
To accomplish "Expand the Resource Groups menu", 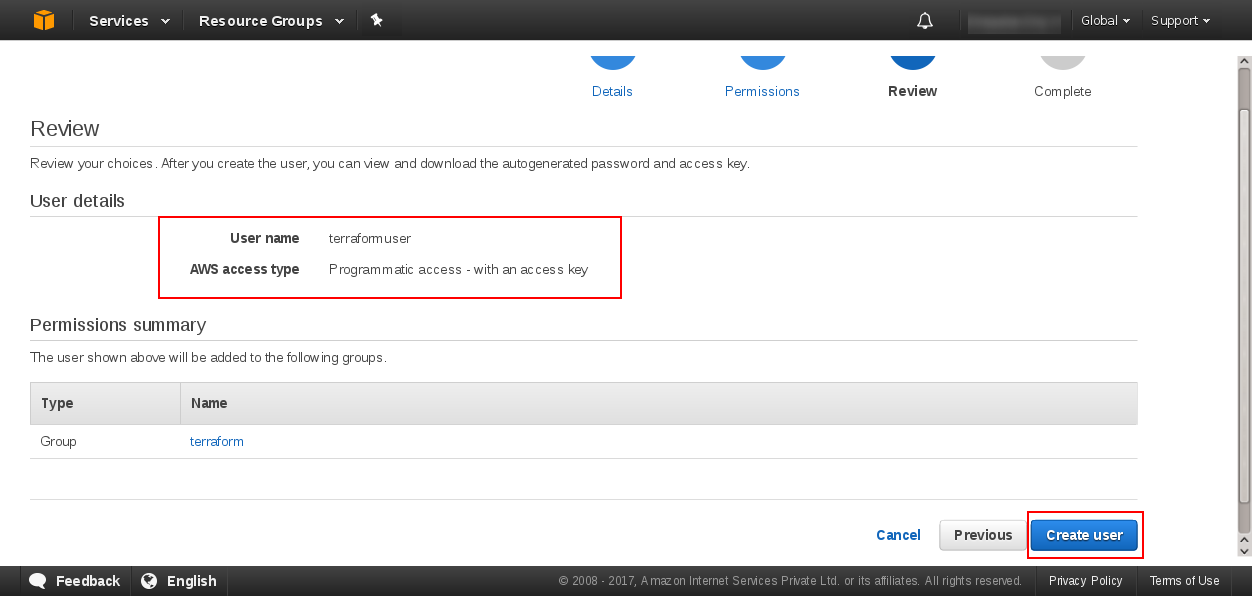I will (271, 20).
